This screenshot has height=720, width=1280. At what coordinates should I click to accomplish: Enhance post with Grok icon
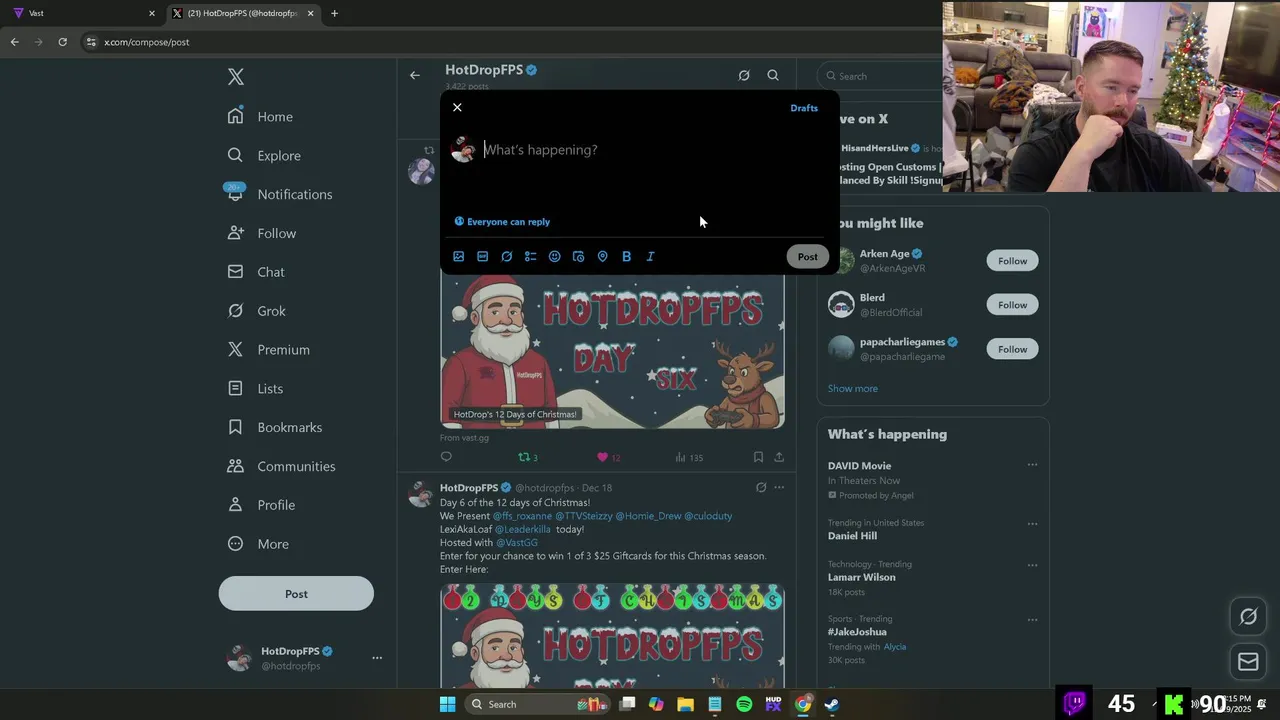506,256
